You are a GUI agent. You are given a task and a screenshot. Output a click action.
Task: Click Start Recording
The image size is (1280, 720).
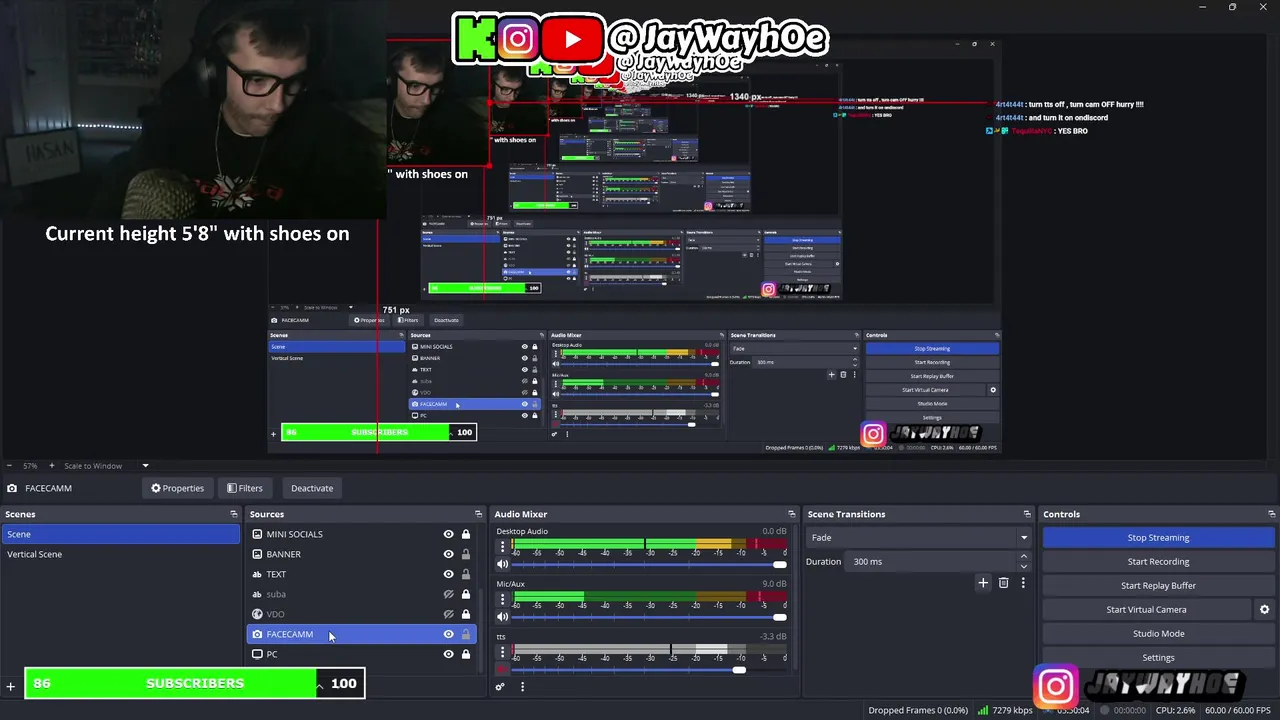(1158, 561)
